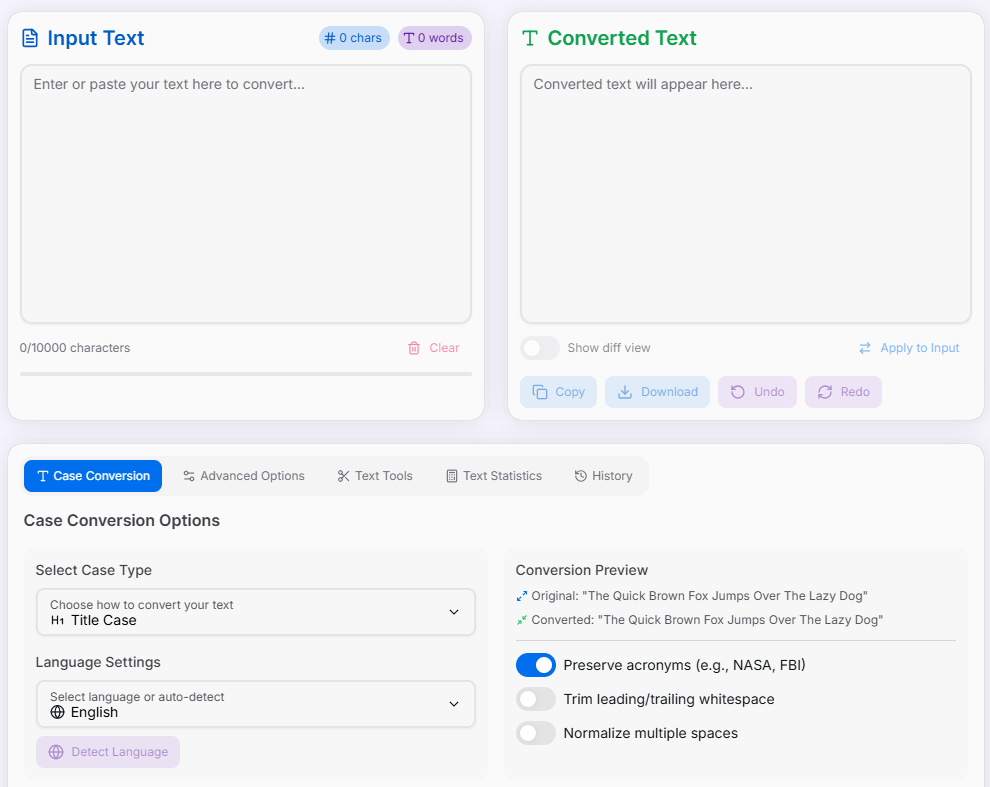This screenshot has width=990, height=787.
Task: Open the Text Tools tab
Action: tap(375, 476)
